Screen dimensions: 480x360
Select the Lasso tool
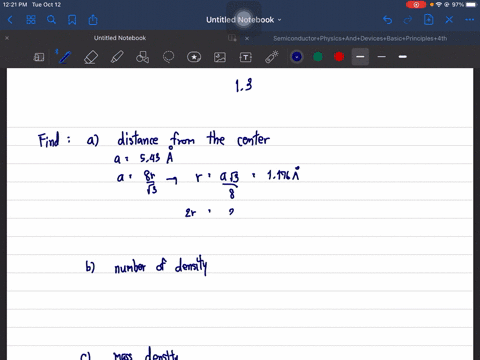(x=168, y=57)
